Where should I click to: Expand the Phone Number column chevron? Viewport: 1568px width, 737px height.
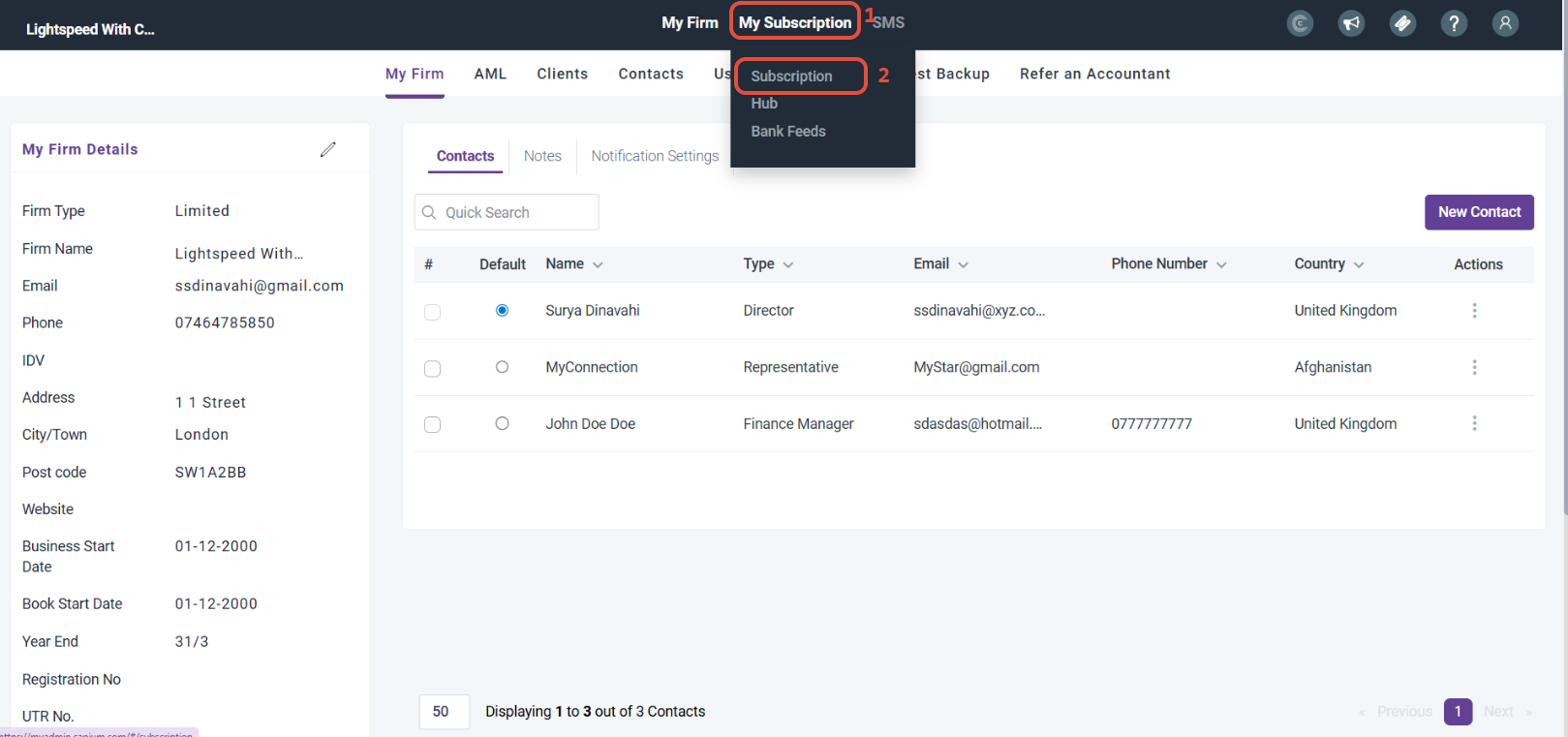(1221, 264)
